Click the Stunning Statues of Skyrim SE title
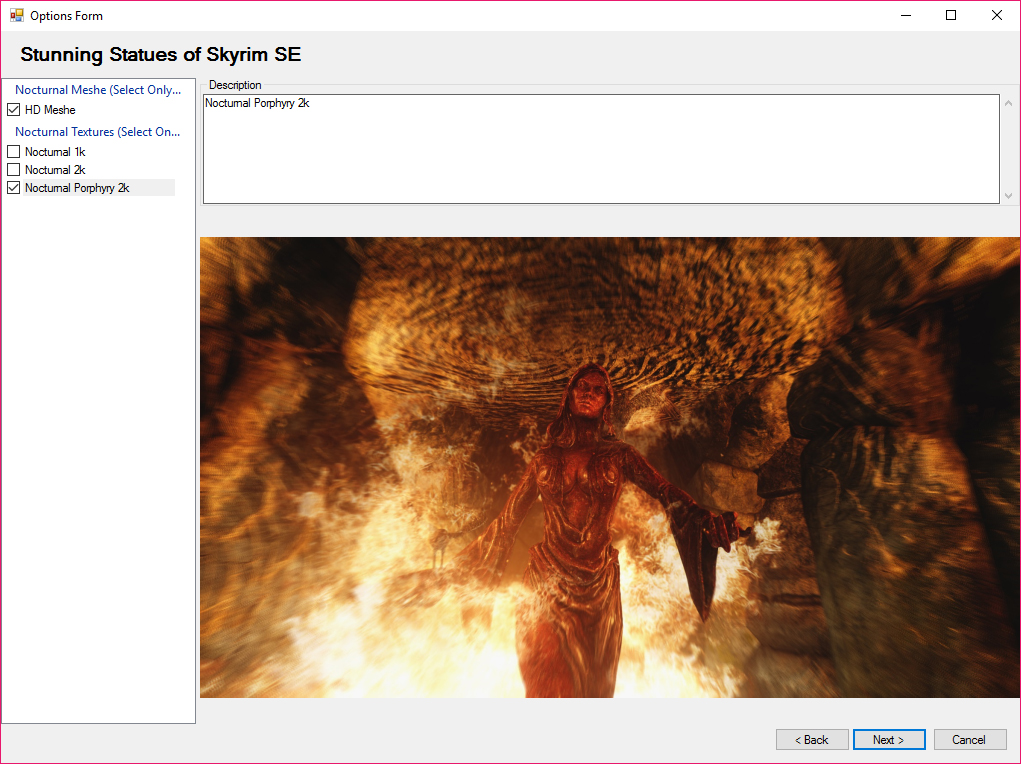The width and height of the screenshot is (1021, 764). 161,54
